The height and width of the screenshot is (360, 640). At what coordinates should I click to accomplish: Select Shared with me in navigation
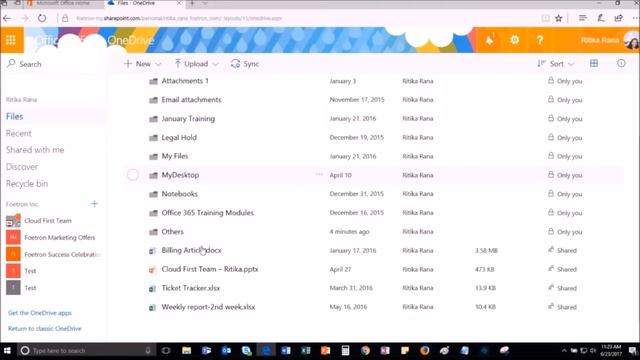(x=35, y=150)
